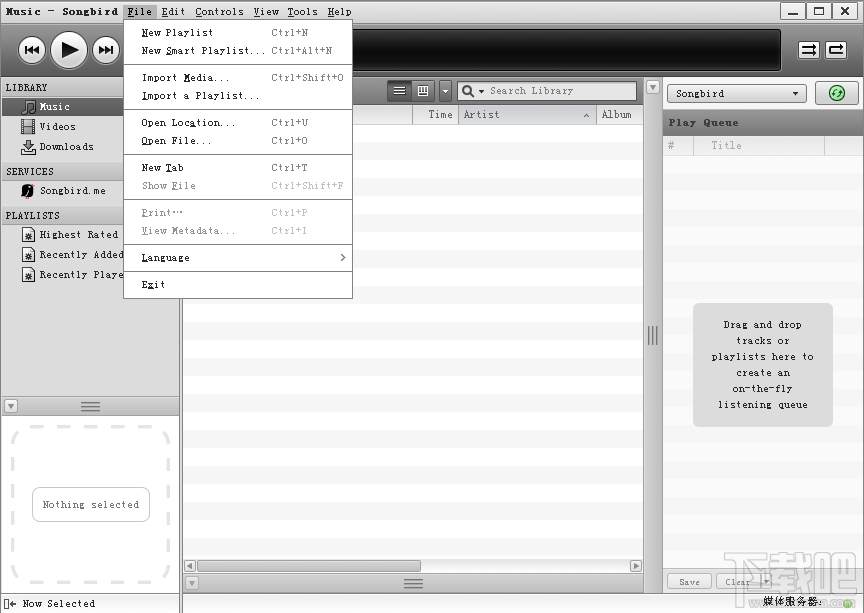This screenshot has width=864, height=613.
Task: Select Open File menu item
Action: [238, 141]
